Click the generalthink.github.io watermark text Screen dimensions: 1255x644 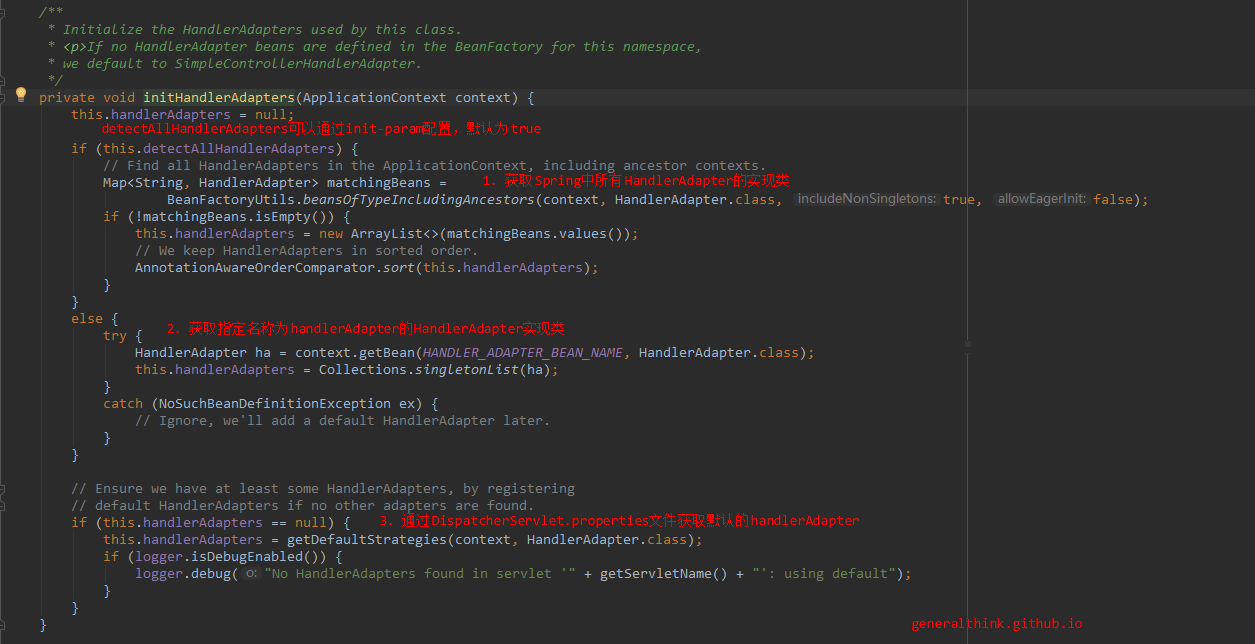tap(996, 624)
